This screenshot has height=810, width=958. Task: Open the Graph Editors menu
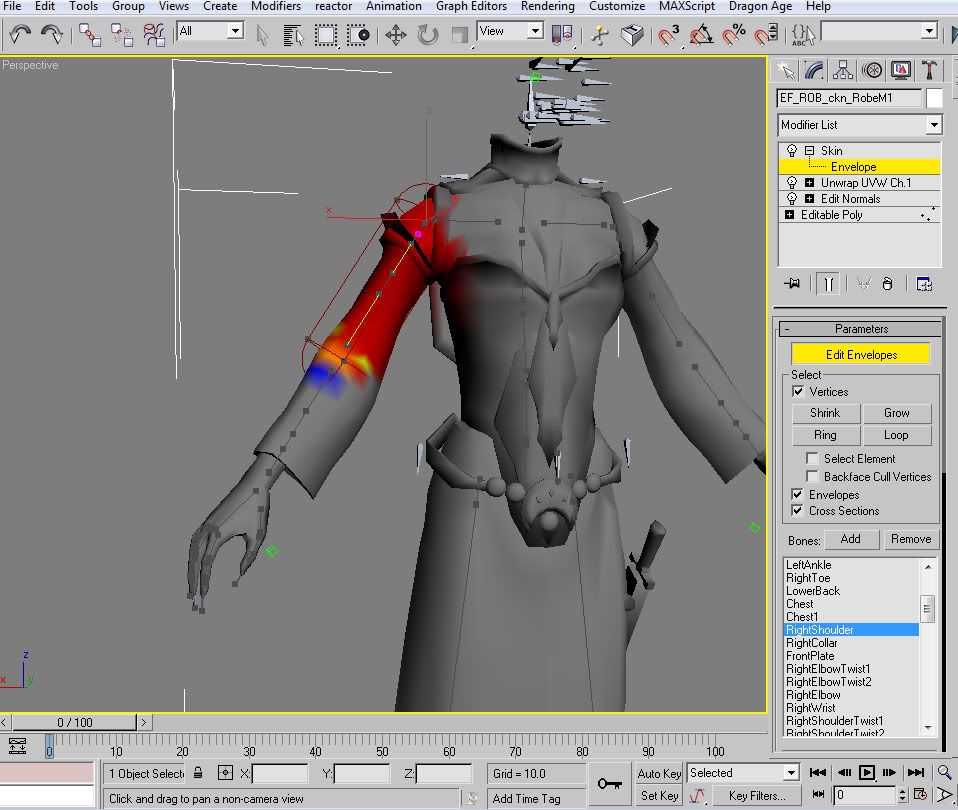coord(471,6)
